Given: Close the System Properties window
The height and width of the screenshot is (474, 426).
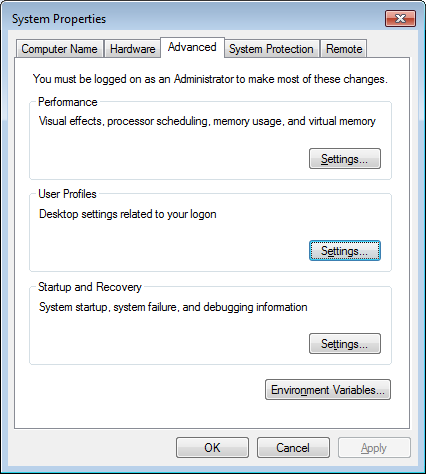Looking at the screenshot, I should coord(400,18).
